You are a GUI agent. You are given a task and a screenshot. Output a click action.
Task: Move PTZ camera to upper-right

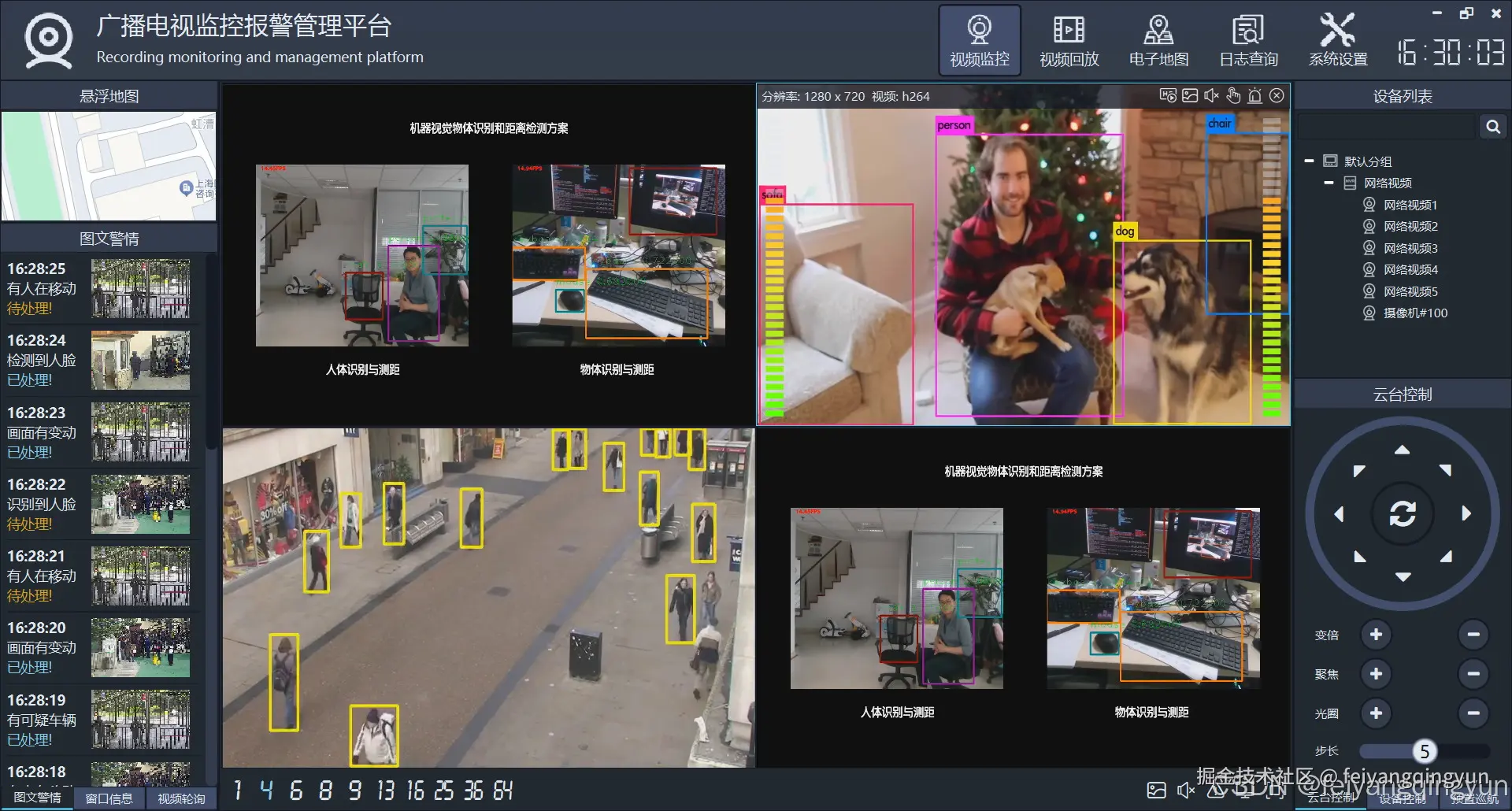(x=1445, y=471)
